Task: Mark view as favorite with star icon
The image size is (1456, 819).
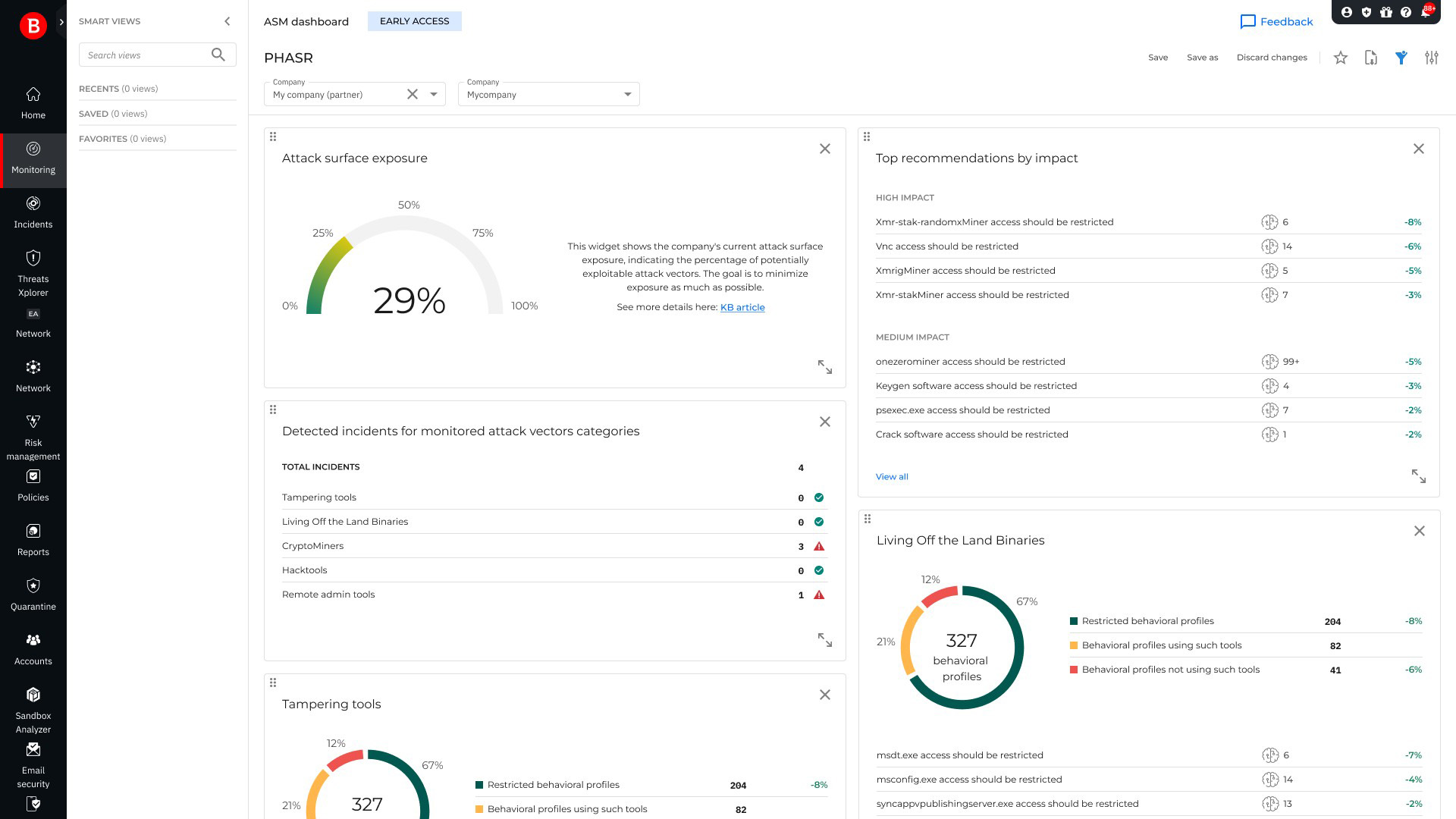Action: pos(1340,58)
